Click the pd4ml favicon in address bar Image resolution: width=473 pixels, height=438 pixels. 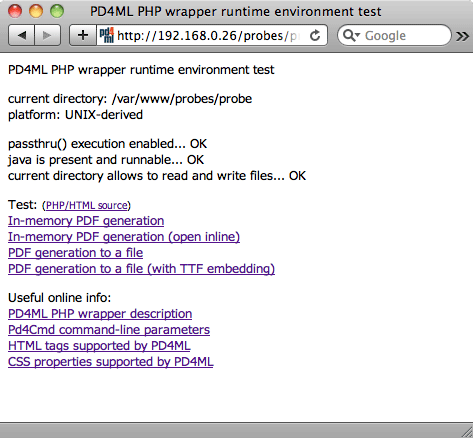coord(107,35)
